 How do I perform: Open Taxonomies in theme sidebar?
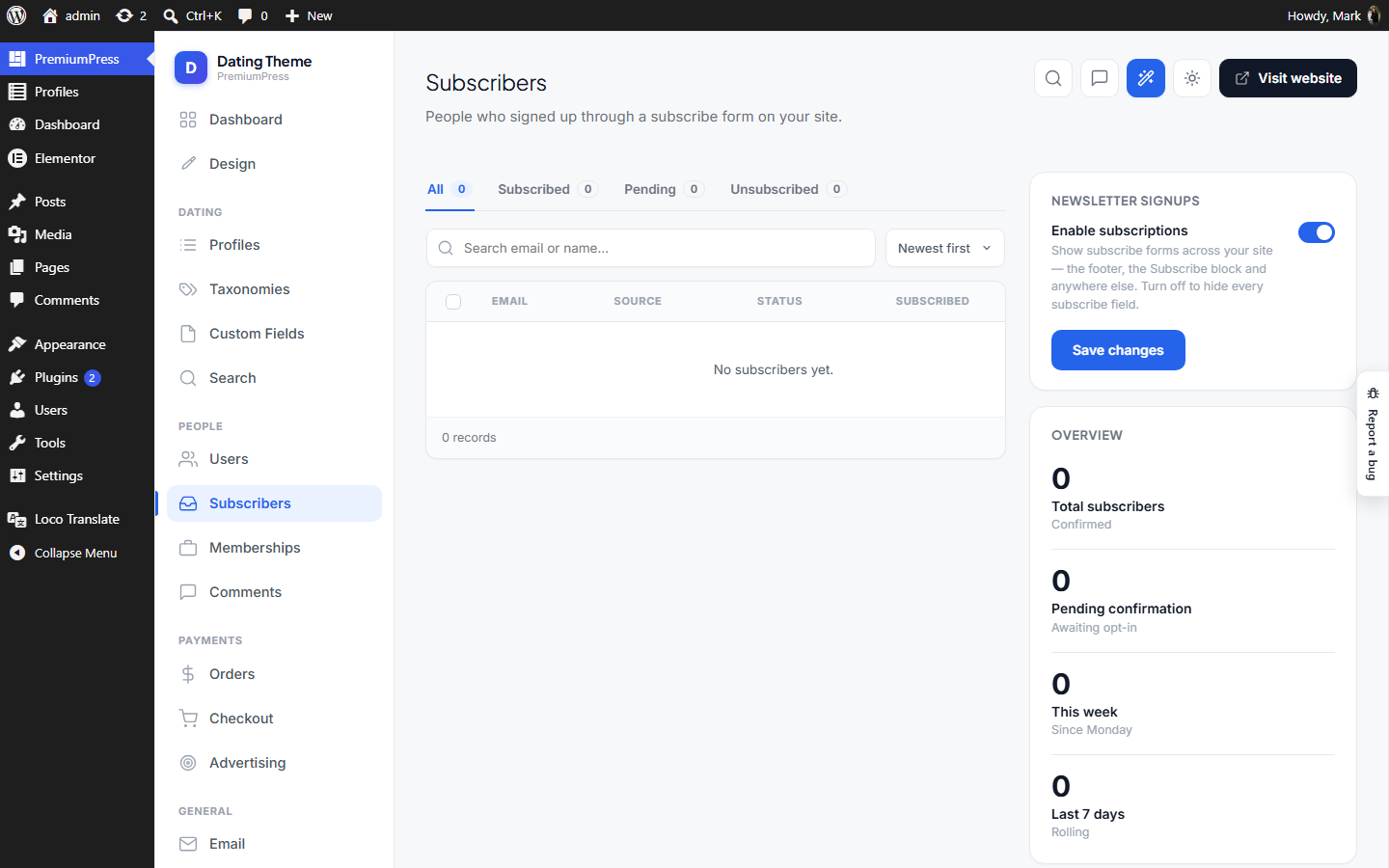point(274,289)
